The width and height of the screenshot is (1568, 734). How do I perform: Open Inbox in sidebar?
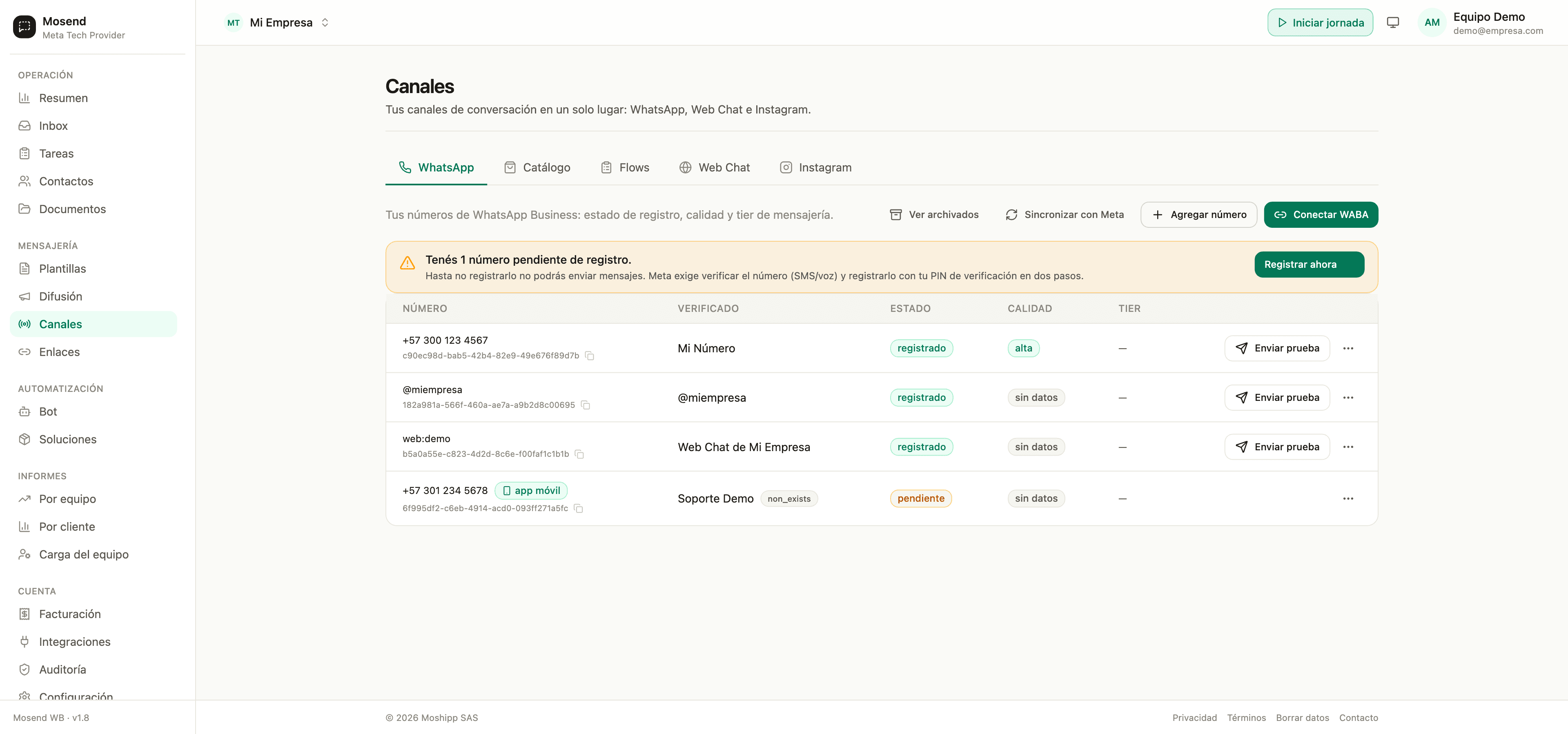tap(93, 126)
